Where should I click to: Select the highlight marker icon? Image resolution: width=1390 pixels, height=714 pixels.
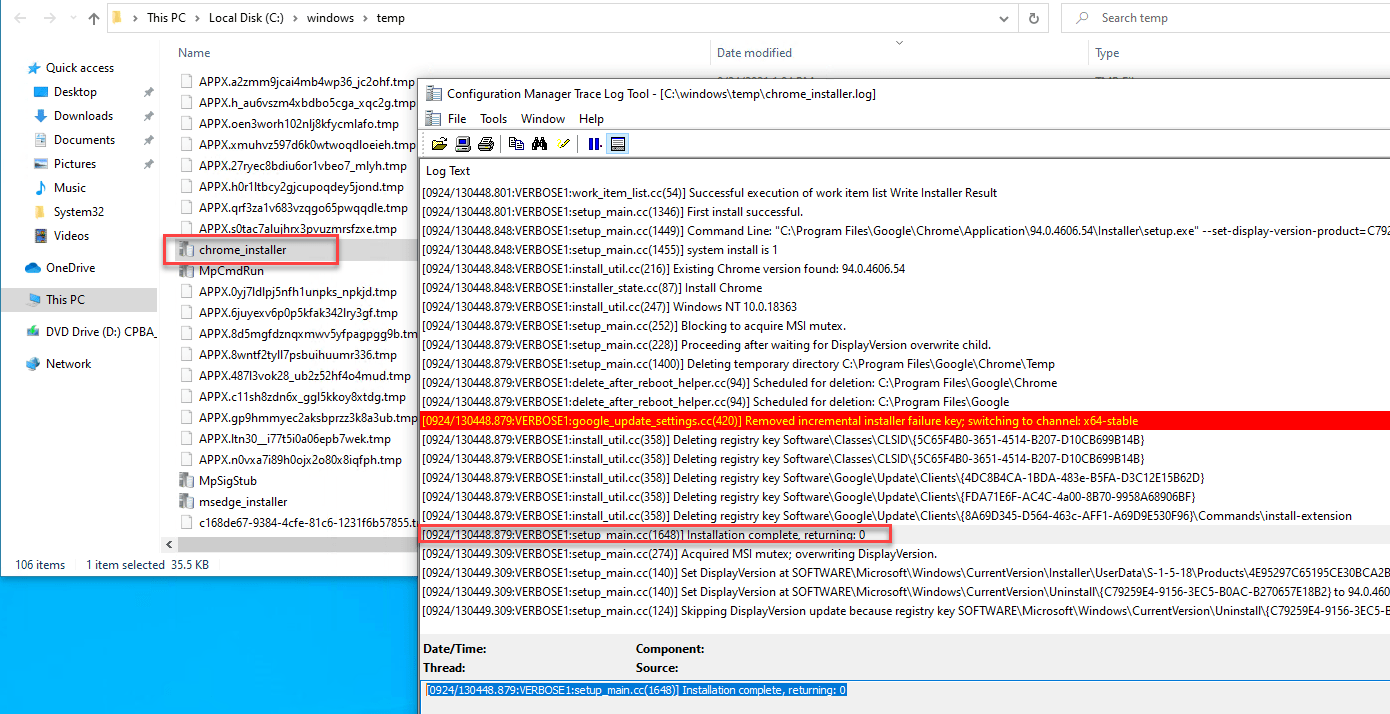click(563, 143)
